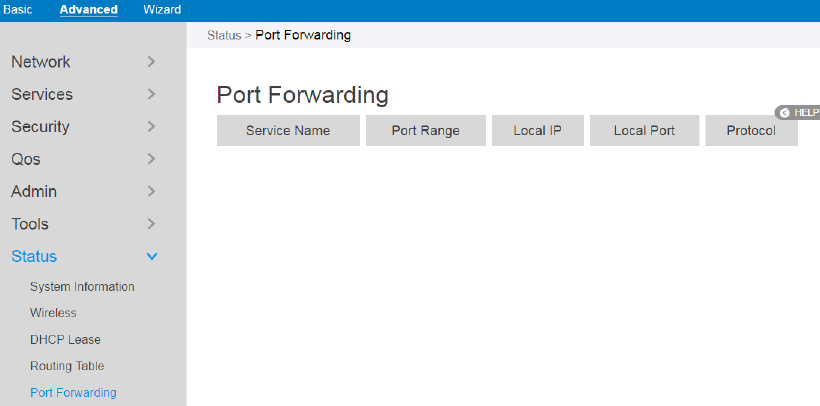820x406 pixels.
Task: Expand the Network menu chevron
Action: point(151,62)
